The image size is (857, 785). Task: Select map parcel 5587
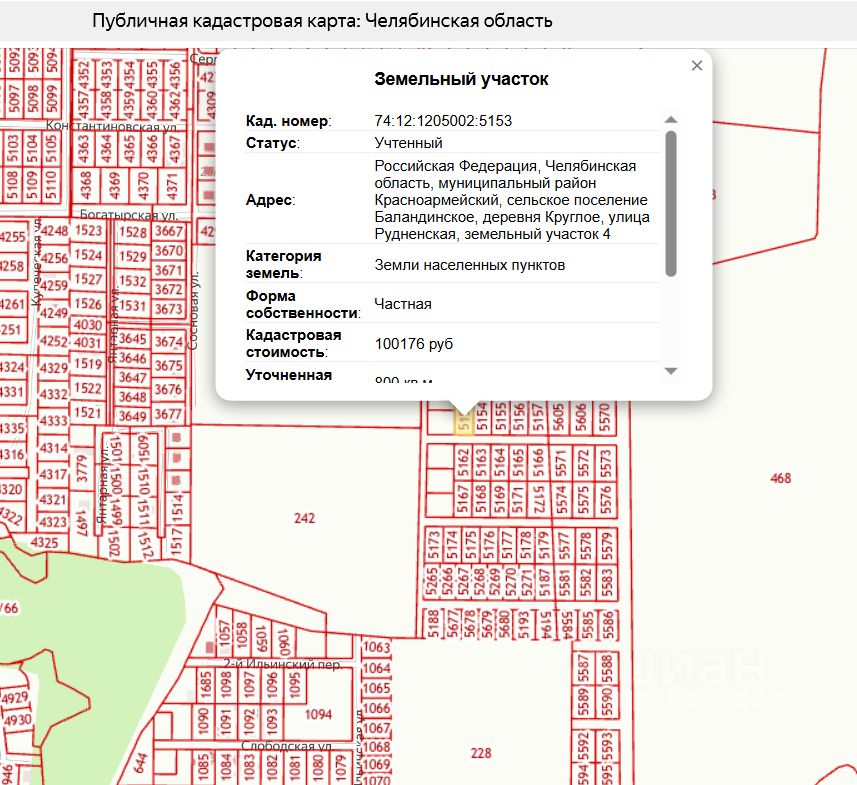coord(584,669)
